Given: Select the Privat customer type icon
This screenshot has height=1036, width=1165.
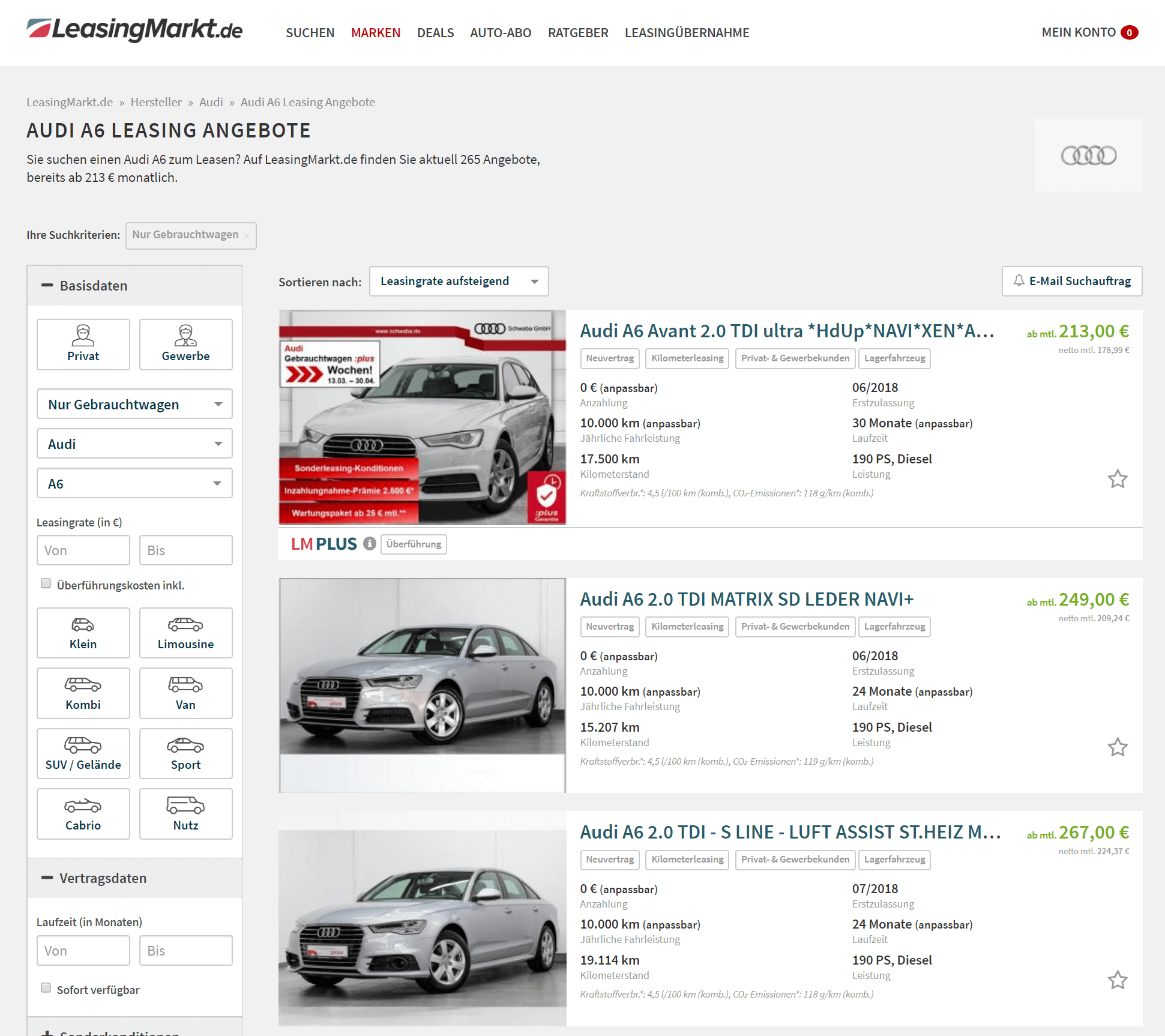Looking at the screenshot, I should [x=83, y=344].
